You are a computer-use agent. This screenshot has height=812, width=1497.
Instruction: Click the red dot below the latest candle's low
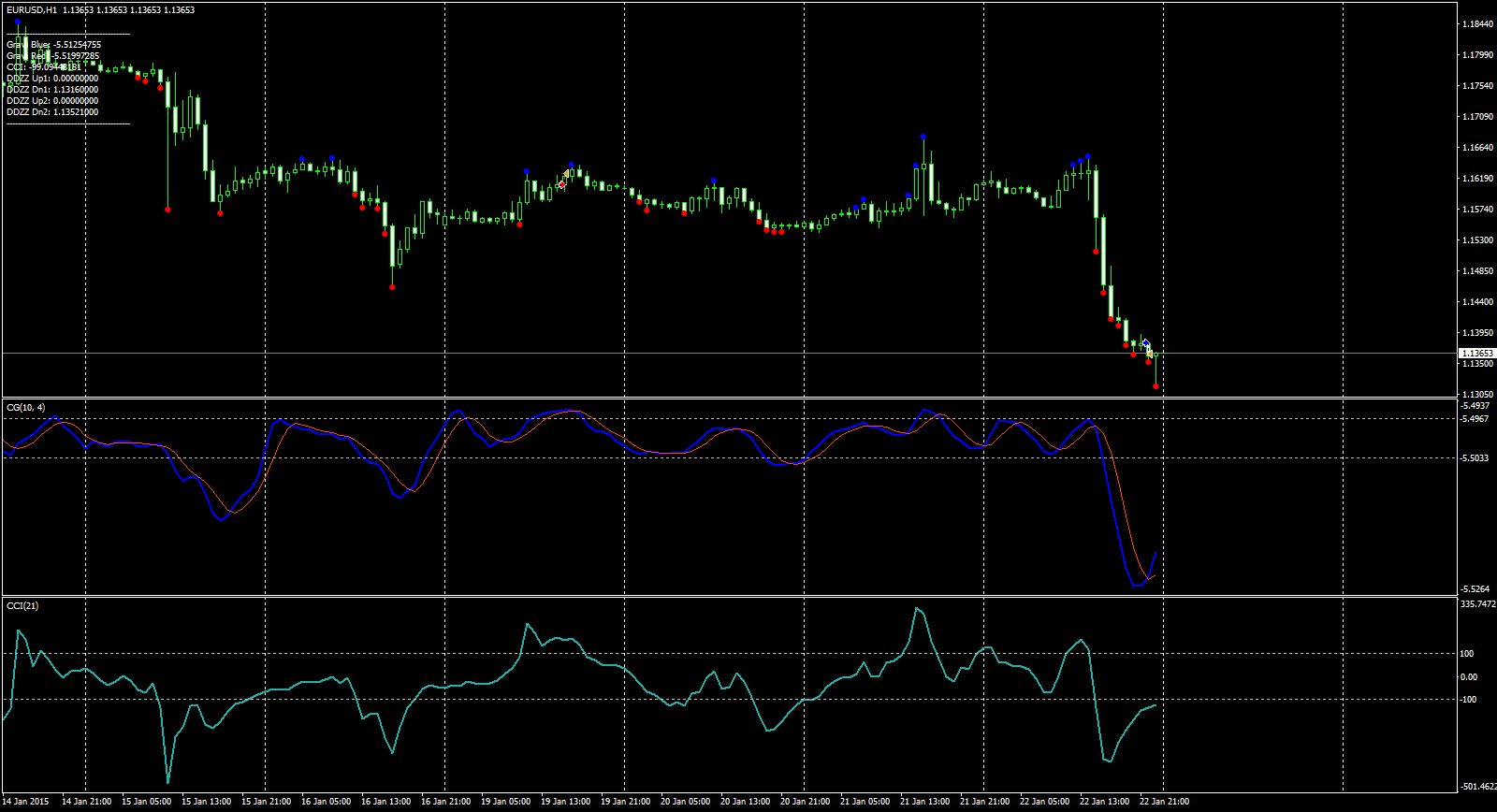tap(1156, 386)
